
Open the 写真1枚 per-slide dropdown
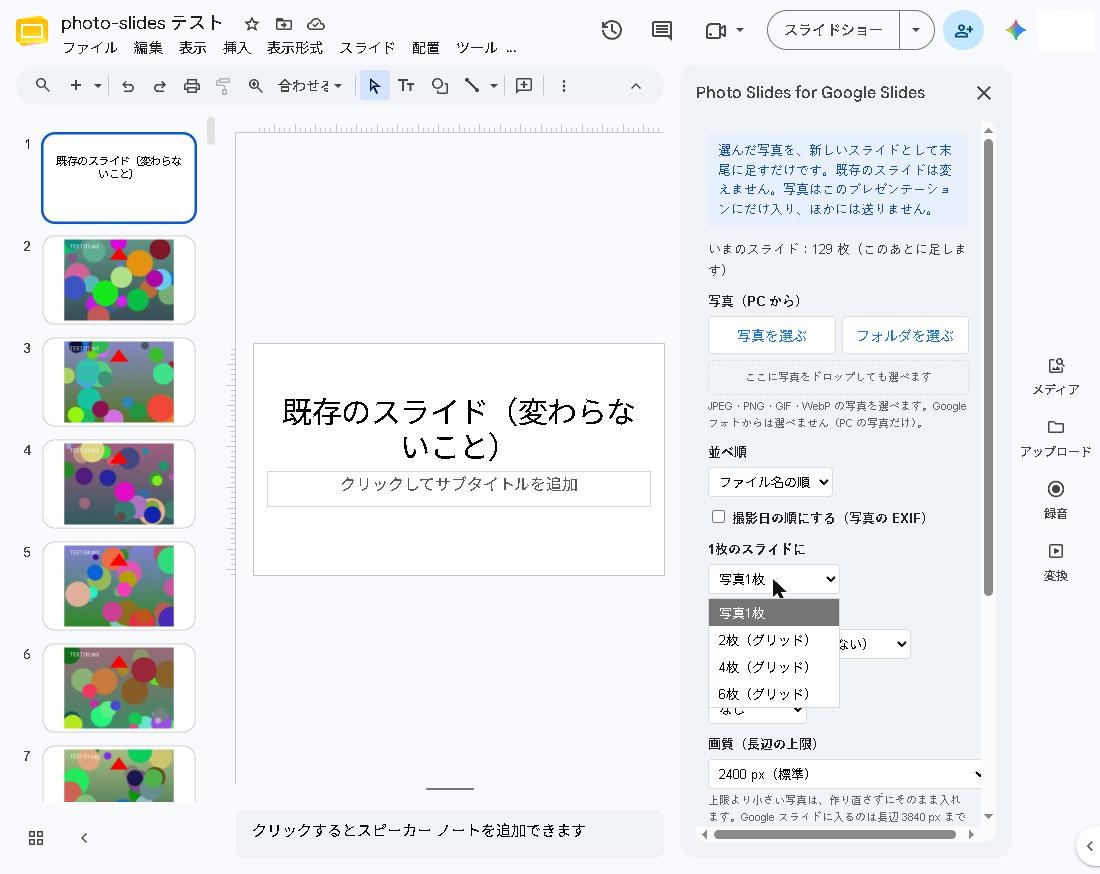pos(773,579)
